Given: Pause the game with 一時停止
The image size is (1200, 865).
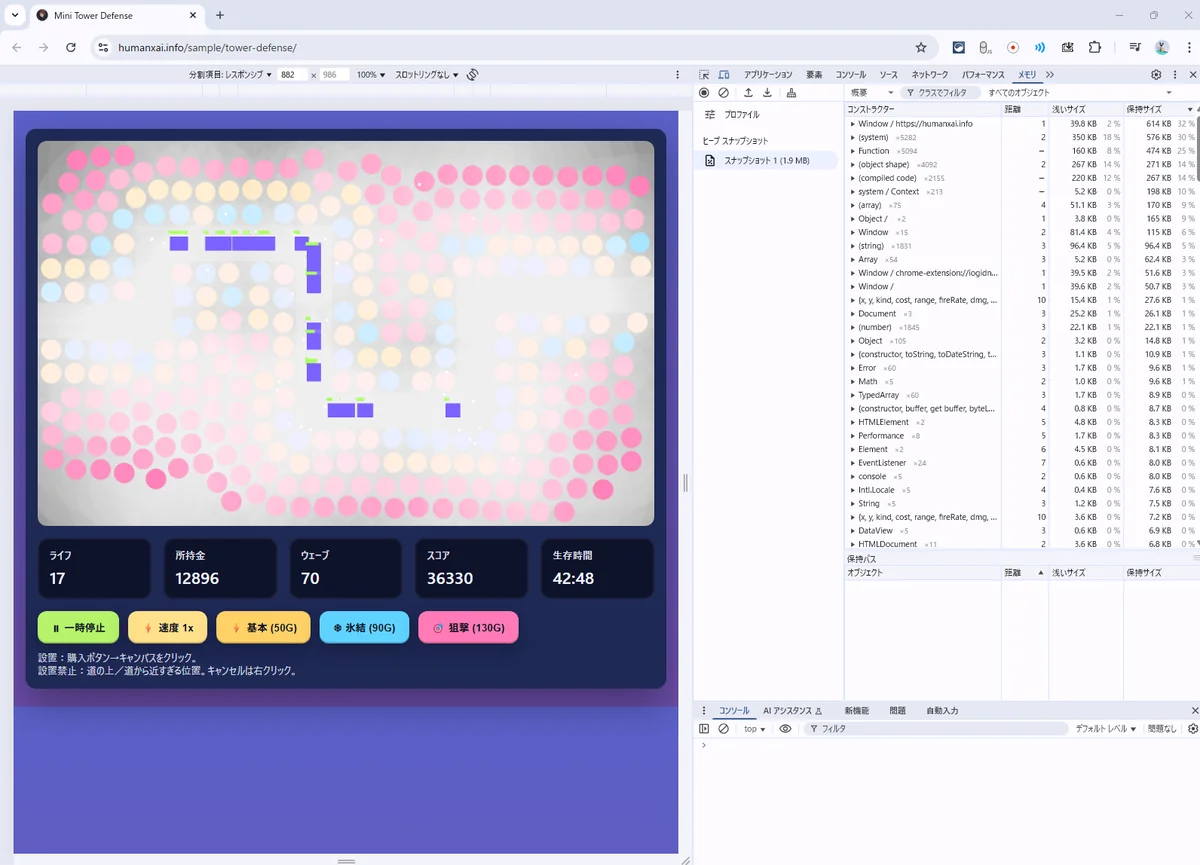Looking at the screenshot, I should coord(78,628).
